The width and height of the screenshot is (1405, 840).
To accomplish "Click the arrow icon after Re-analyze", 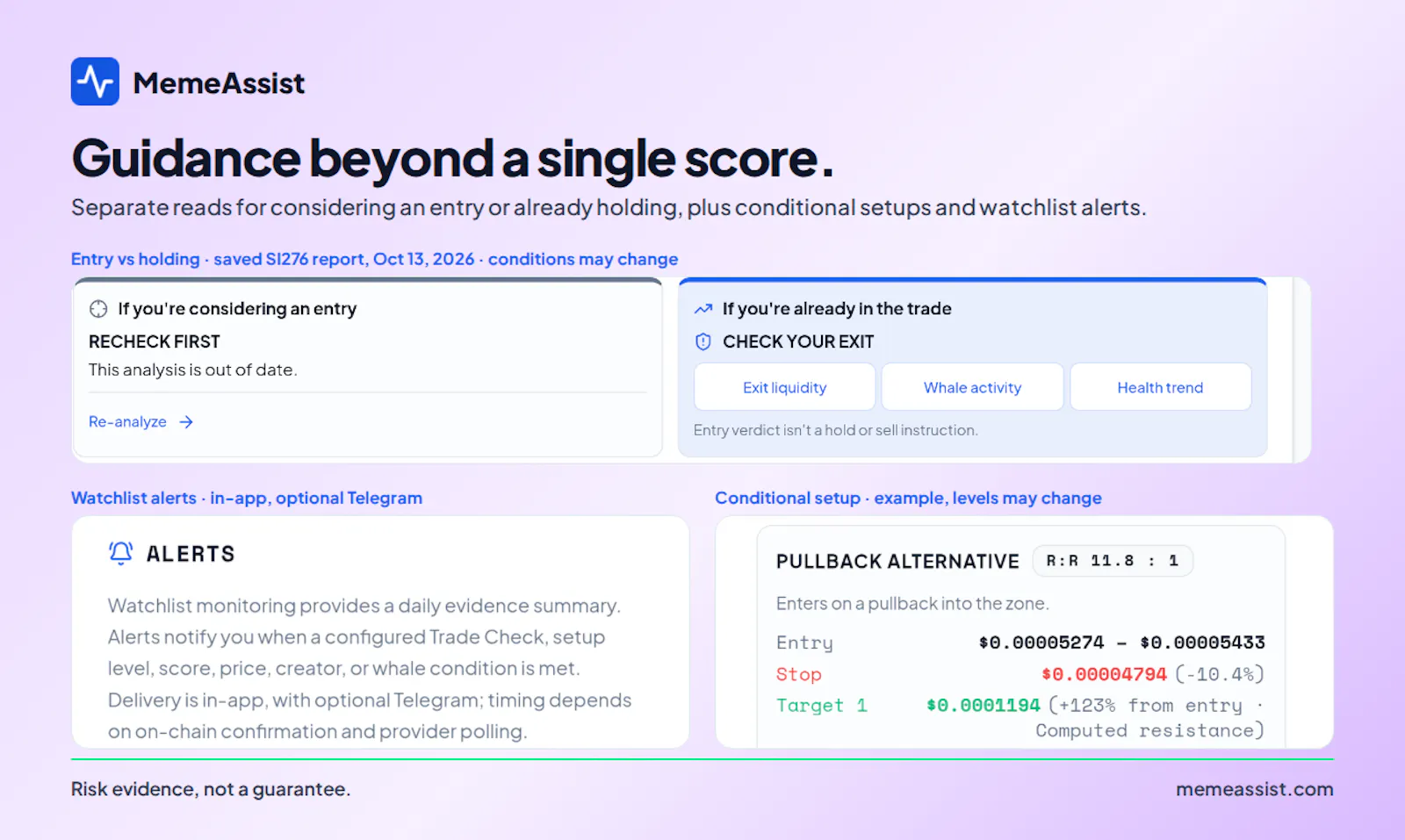I will tap(186, 422).
